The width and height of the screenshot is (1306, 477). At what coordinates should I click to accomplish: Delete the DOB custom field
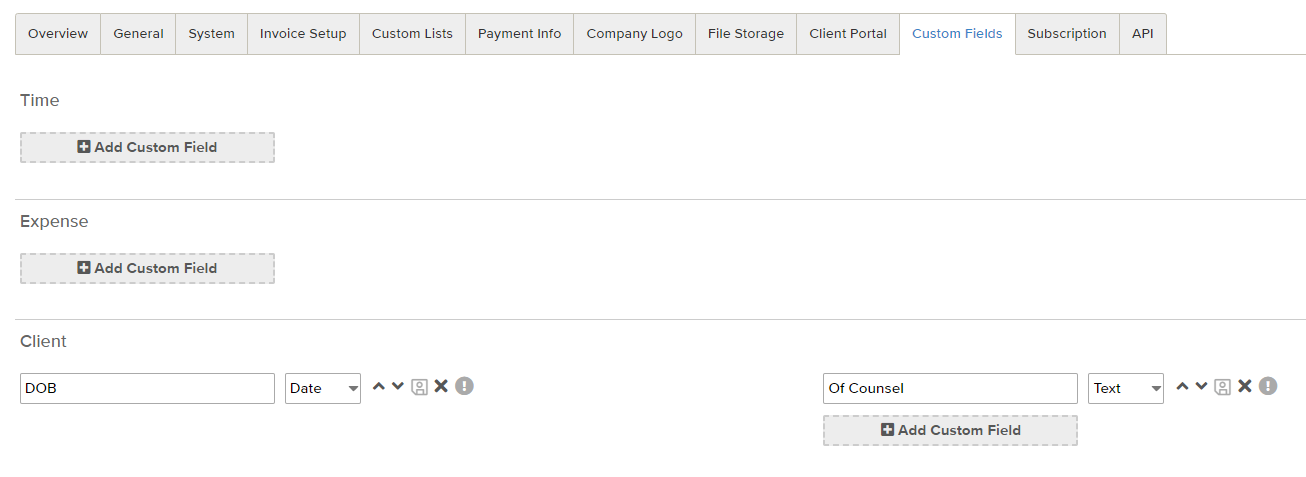point(441,387)
